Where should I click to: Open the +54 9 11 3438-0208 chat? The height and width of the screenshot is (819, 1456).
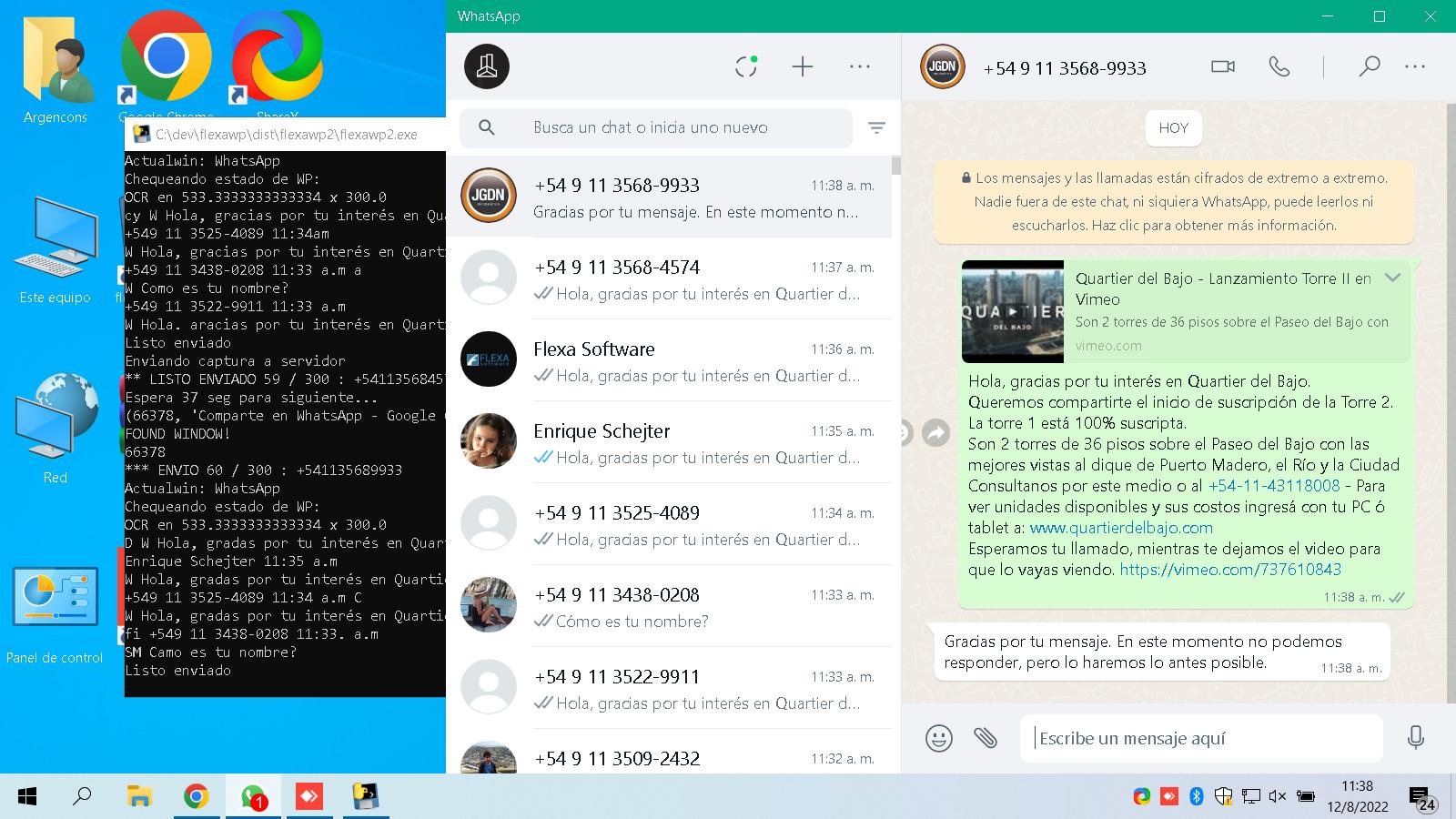pos(669,606)
